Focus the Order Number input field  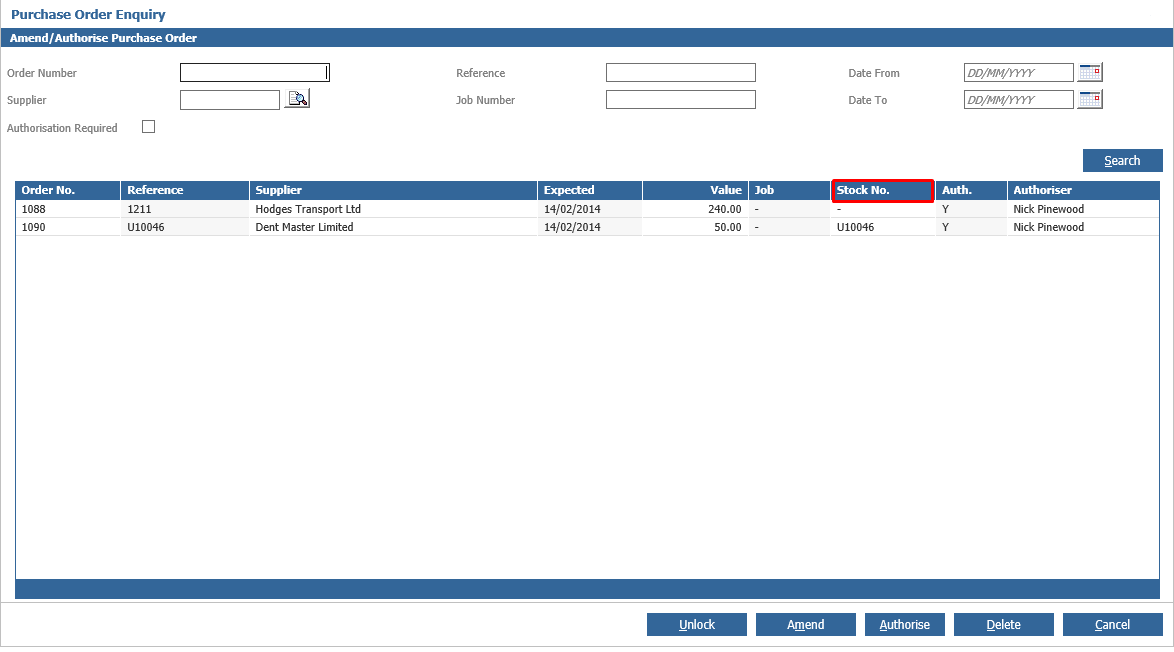pos(254,73)
